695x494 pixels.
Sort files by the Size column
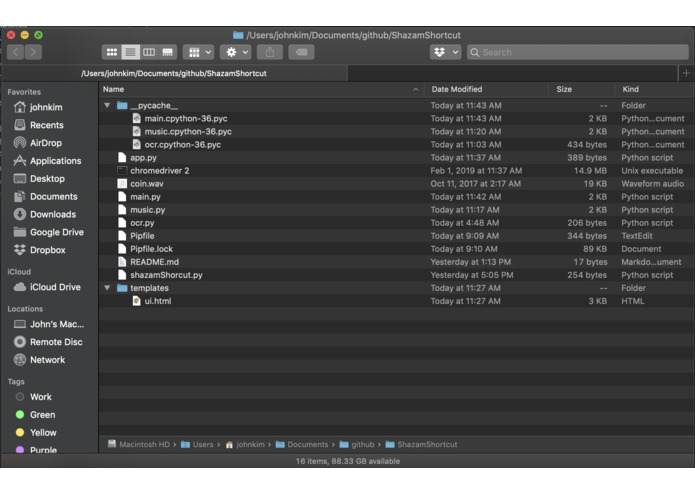tap(582, 89)
